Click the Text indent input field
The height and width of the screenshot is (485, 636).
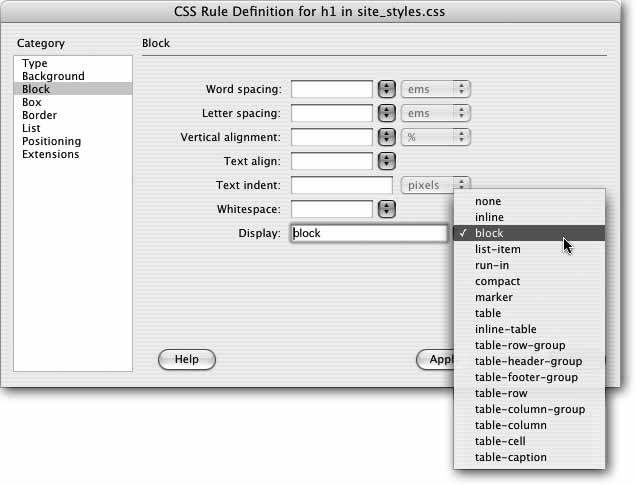[x=341, y=185]
